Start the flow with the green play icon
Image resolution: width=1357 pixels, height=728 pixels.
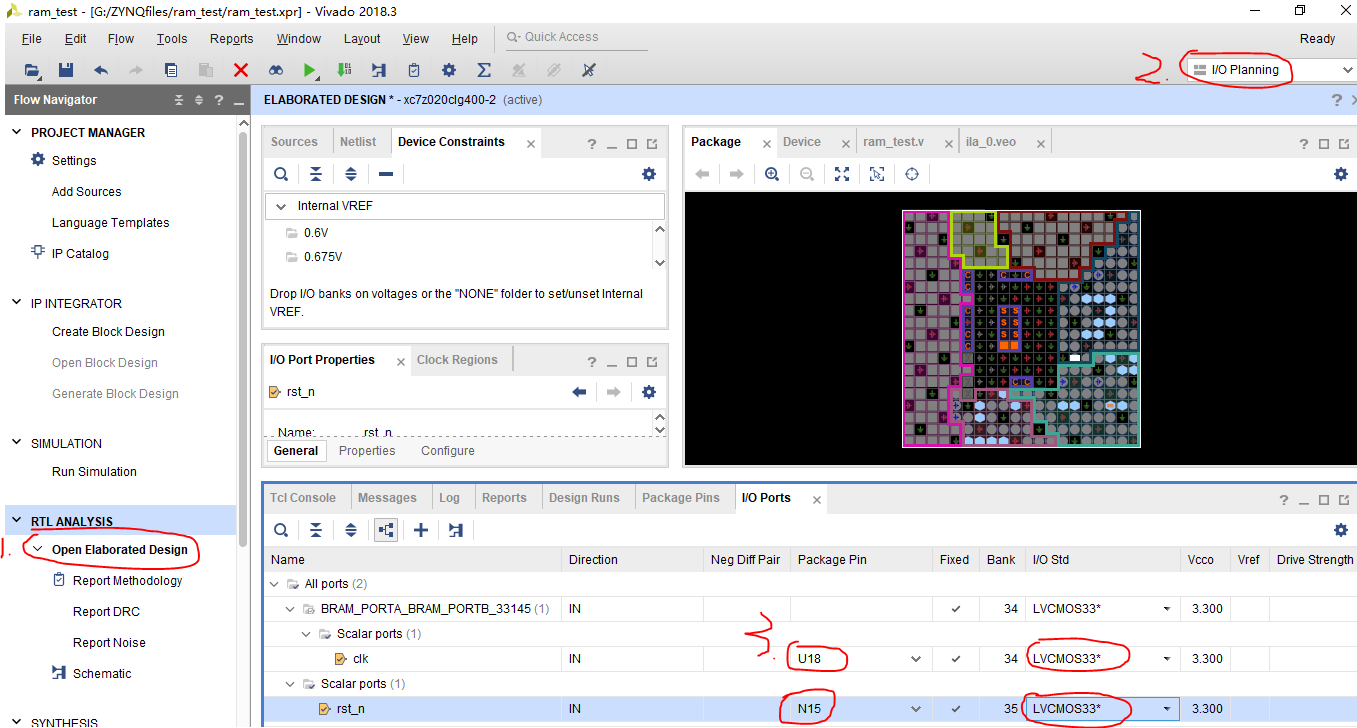[x=310, y=70]
